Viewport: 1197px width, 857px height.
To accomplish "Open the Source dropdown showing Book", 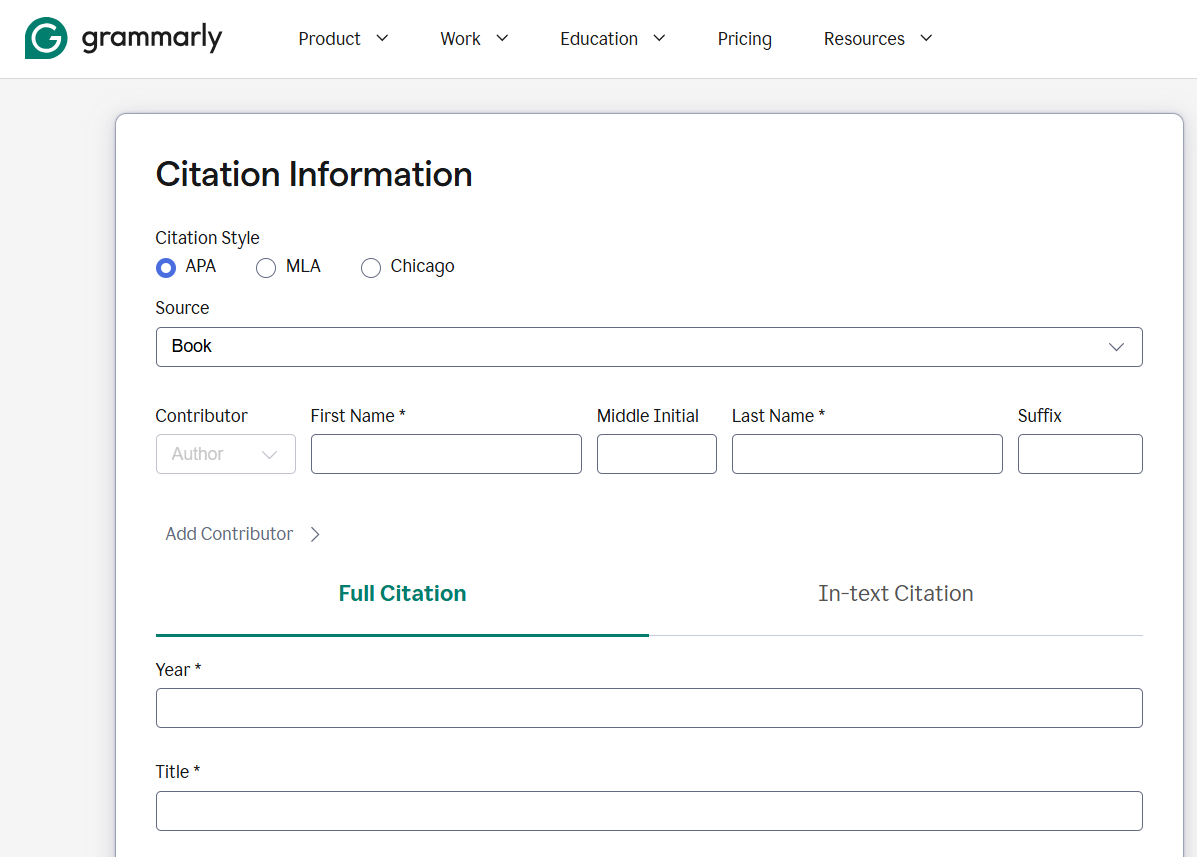I will 648,347.
